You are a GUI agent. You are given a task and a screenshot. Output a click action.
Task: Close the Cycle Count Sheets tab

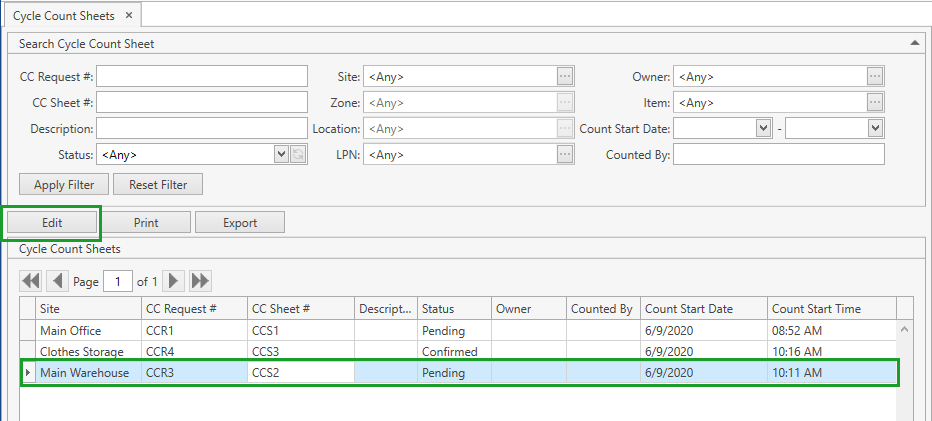[130, 15]
